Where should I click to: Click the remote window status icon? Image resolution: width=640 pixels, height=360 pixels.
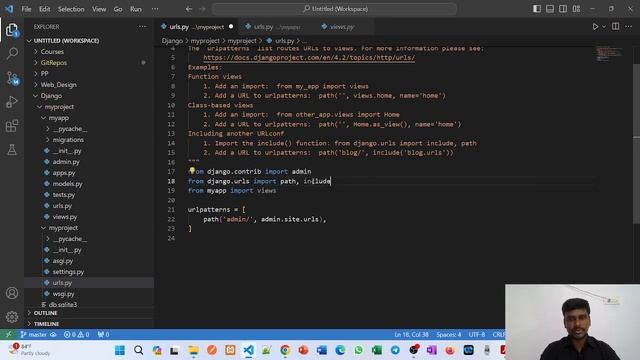[x=8, y=335]
